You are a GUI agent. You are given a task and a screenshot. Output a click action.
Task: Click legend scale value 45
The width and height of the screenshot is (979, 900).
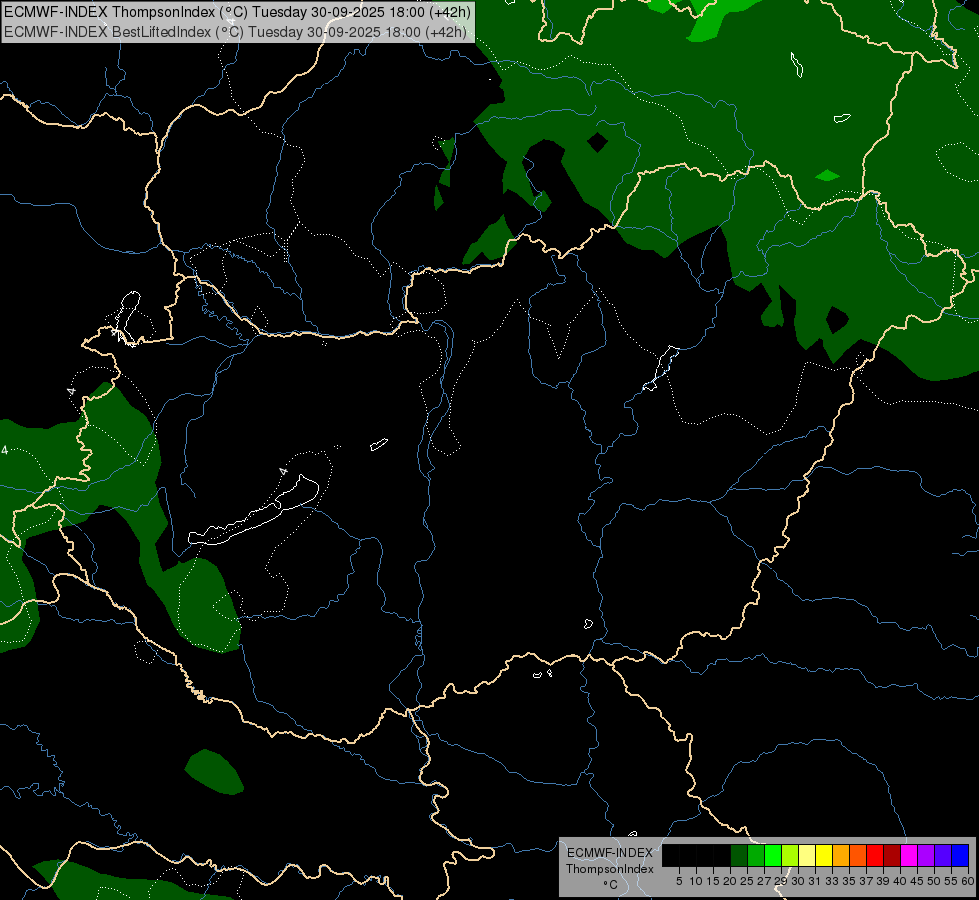[x=917, y=881]
